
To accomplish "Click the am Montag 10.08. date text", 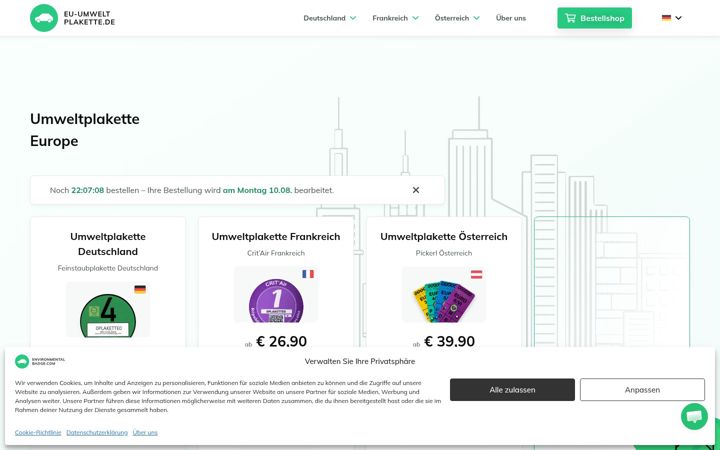I will coord(257,190).
